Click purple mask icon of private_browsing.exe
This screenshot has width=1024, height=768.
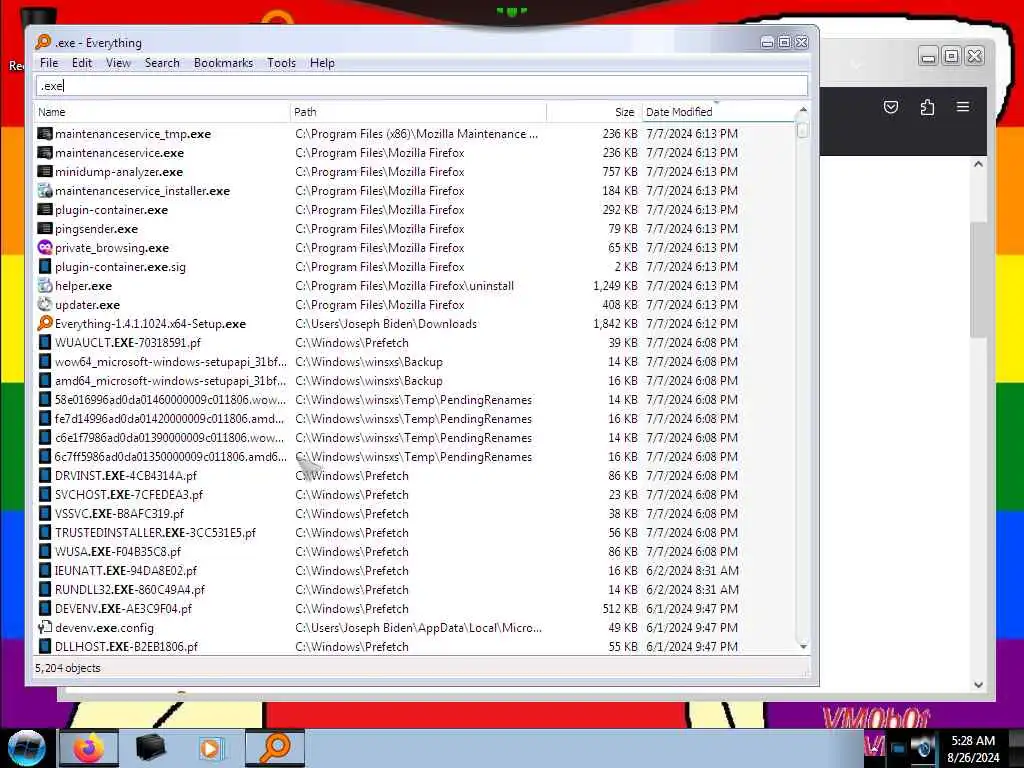pos(44,248)
